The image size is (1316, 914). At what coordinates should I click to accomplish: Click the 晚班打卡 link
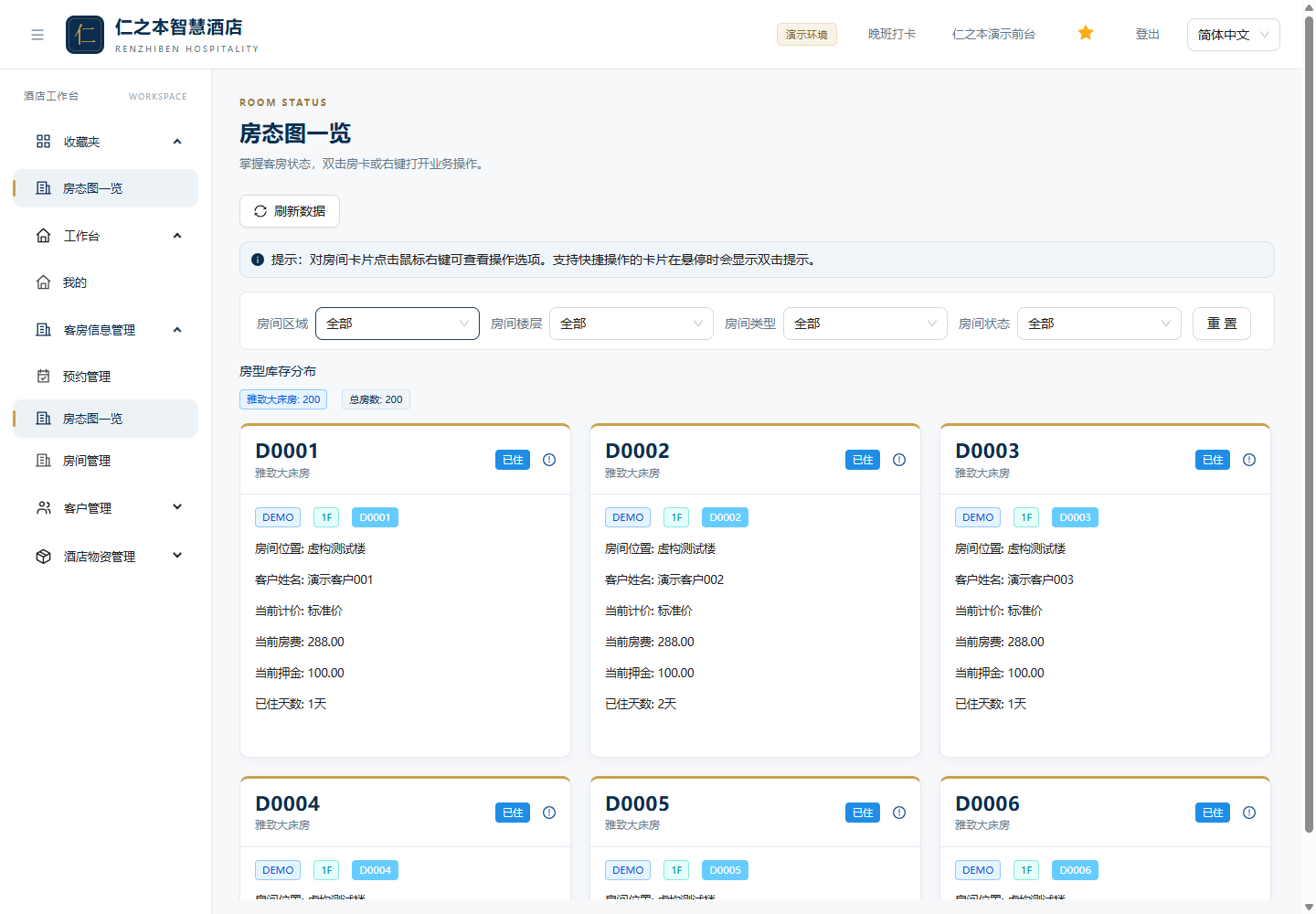pyautogui.click(x=892, y=34)
